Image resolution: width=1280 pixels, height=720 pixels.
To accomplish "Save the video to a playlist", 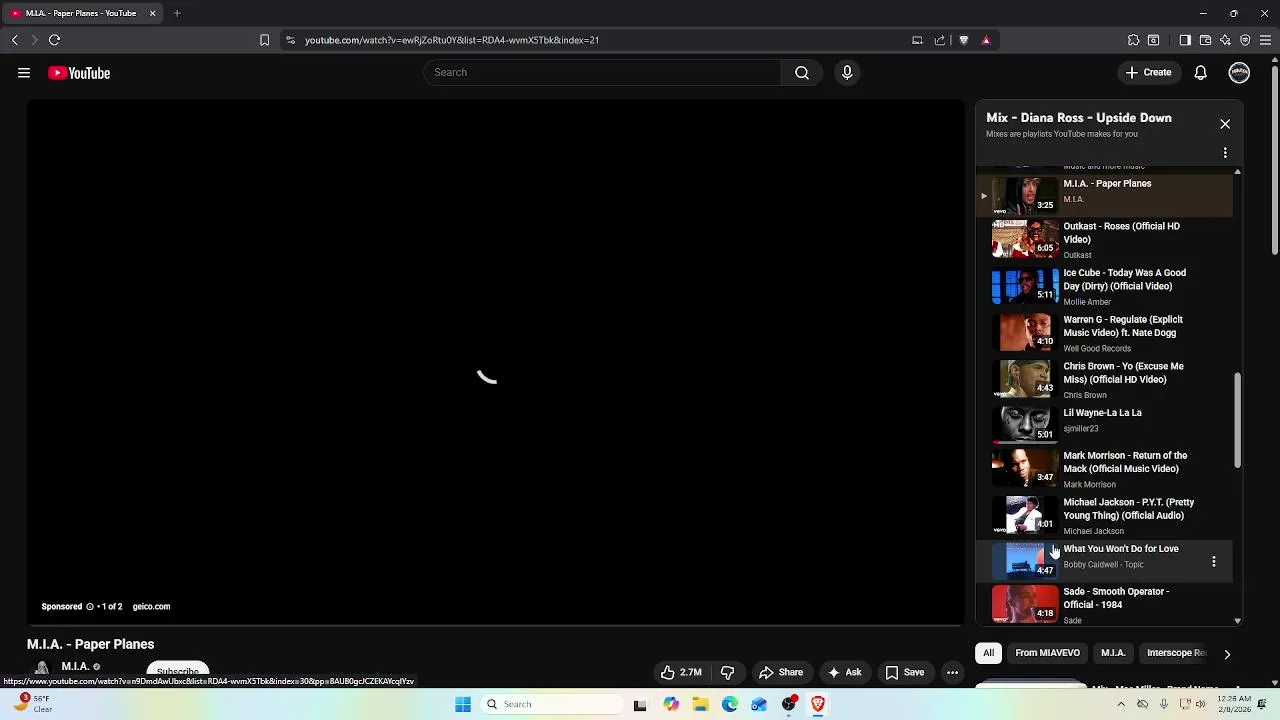I will pyautogui.click(x=905, y=672).
